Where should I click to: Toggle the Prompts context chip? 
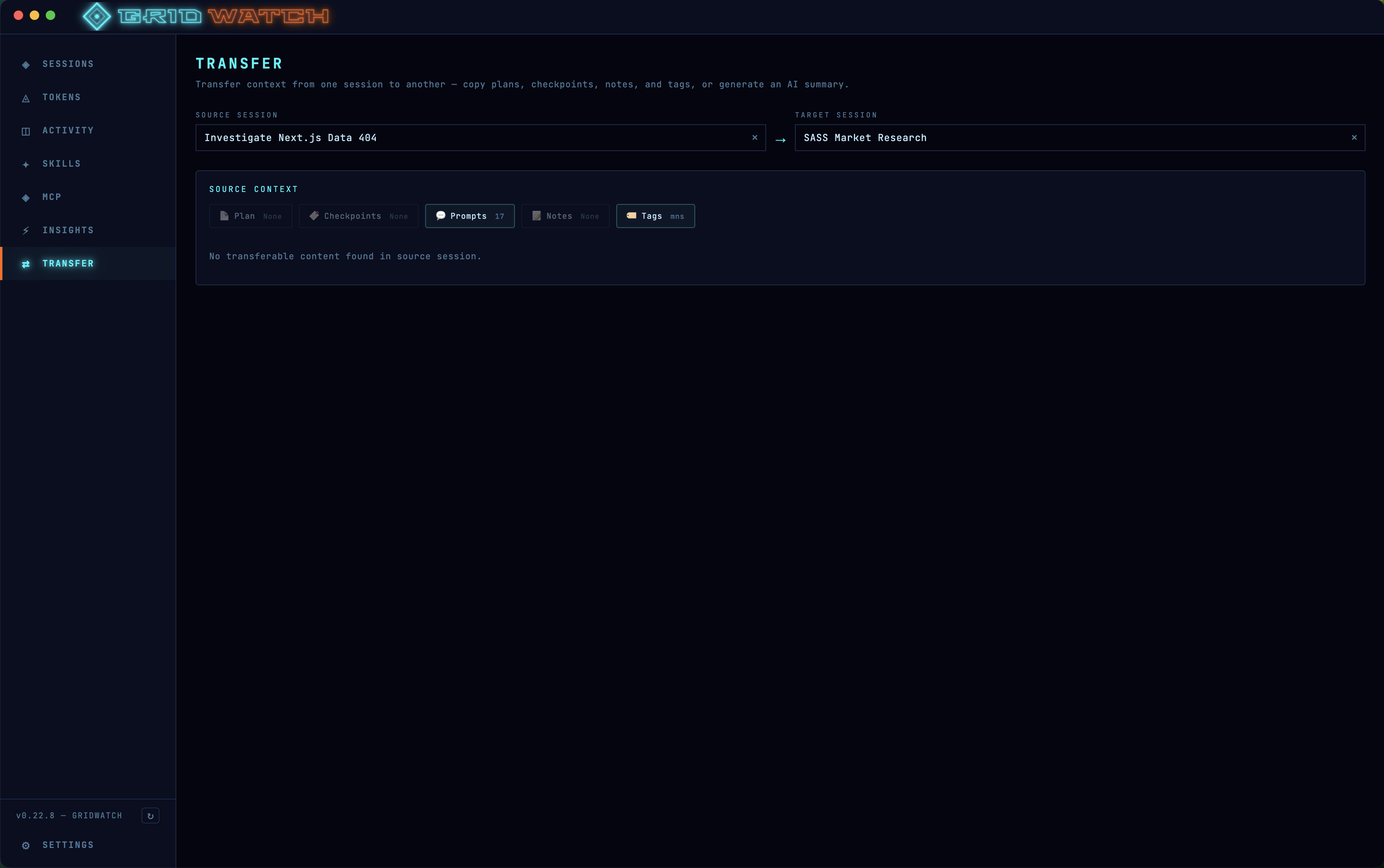[470, 216]
